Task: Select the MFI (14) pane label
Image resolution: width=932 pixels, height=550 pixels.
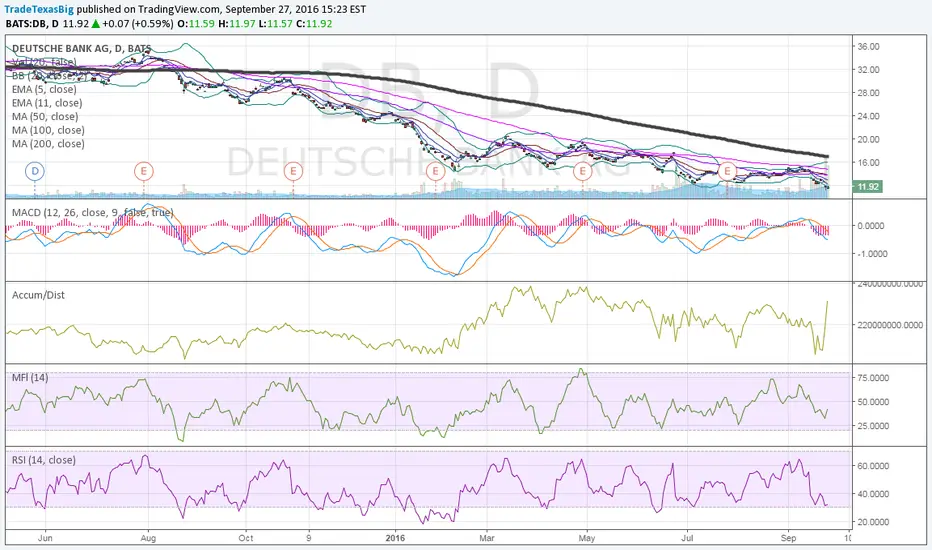Action: click(x=30, y=378)
